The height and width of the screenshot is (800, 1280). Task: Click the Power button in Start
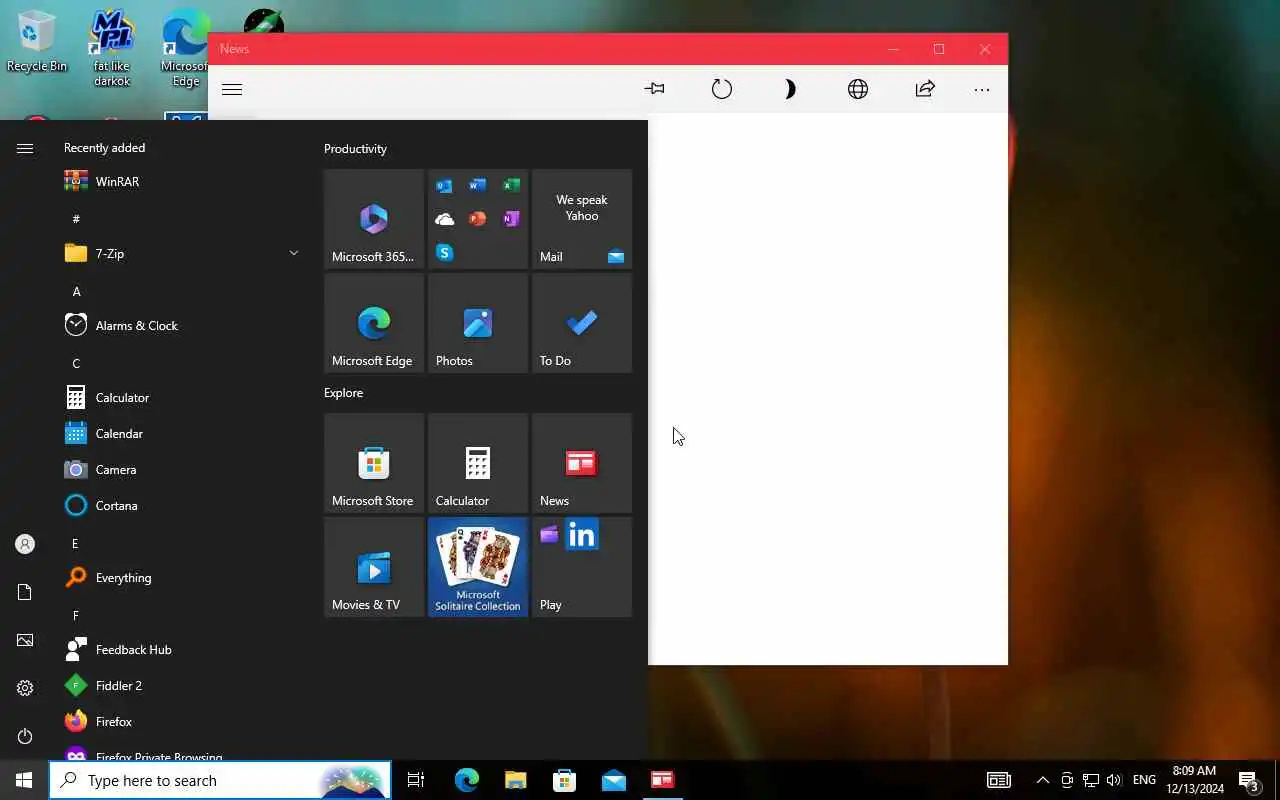click(x=25, y=736)
